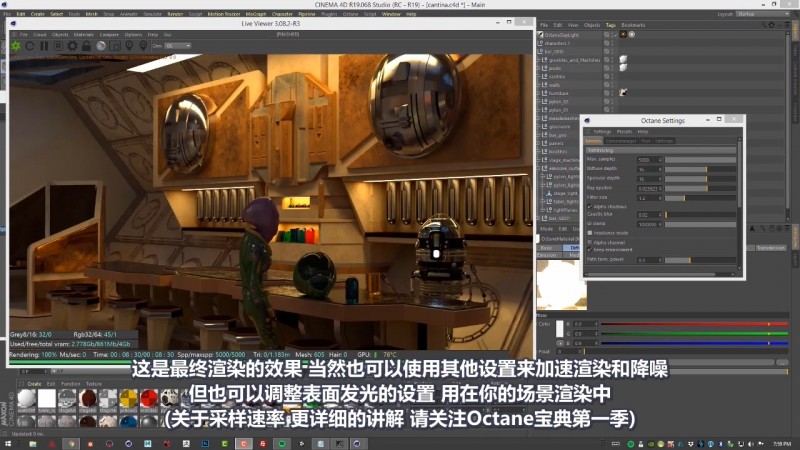Open Octane settings gear icon in Live Viewer
Viewport: 800px width, 450px height.
(72, 46)
